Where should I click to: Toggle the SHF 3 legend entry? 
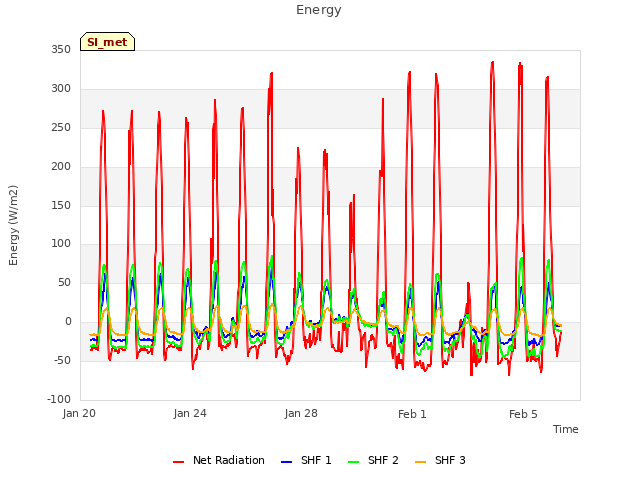tap(440, 460)
